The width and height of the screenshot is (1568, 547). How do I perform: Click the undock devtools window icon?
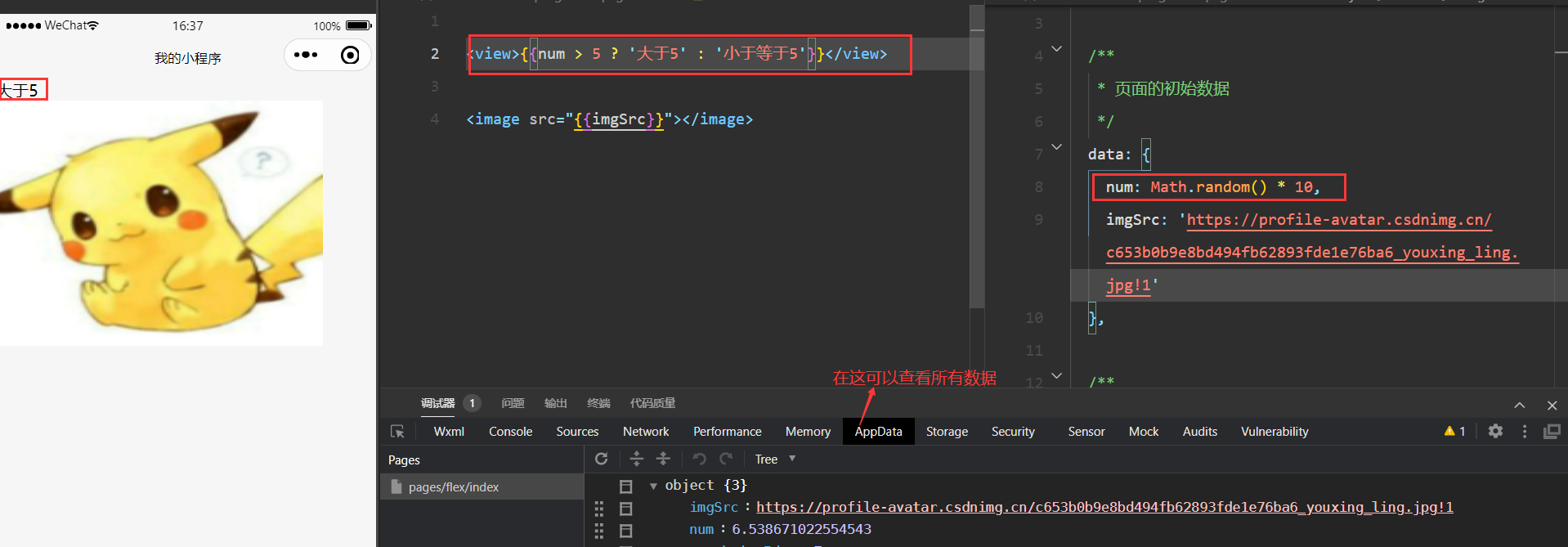tap(1552, 431)
